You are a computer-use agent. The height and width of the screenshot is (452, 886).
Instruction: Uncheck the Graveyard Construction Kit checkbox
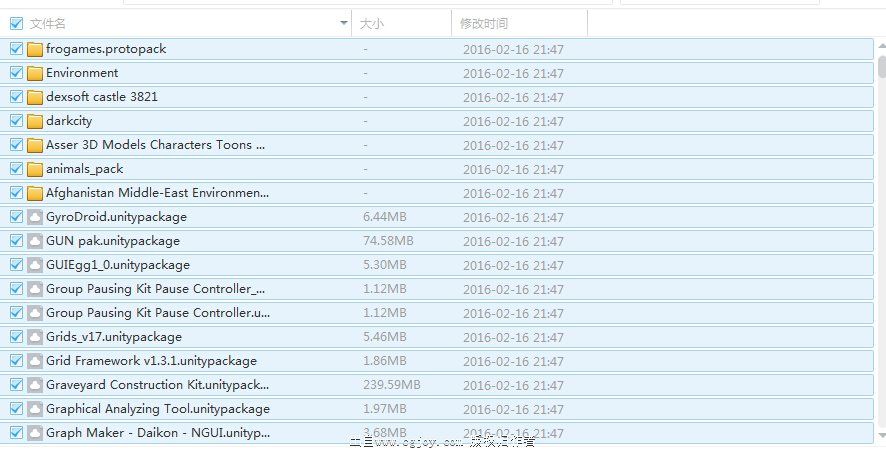pyautogui.click(x=16, y=385)
